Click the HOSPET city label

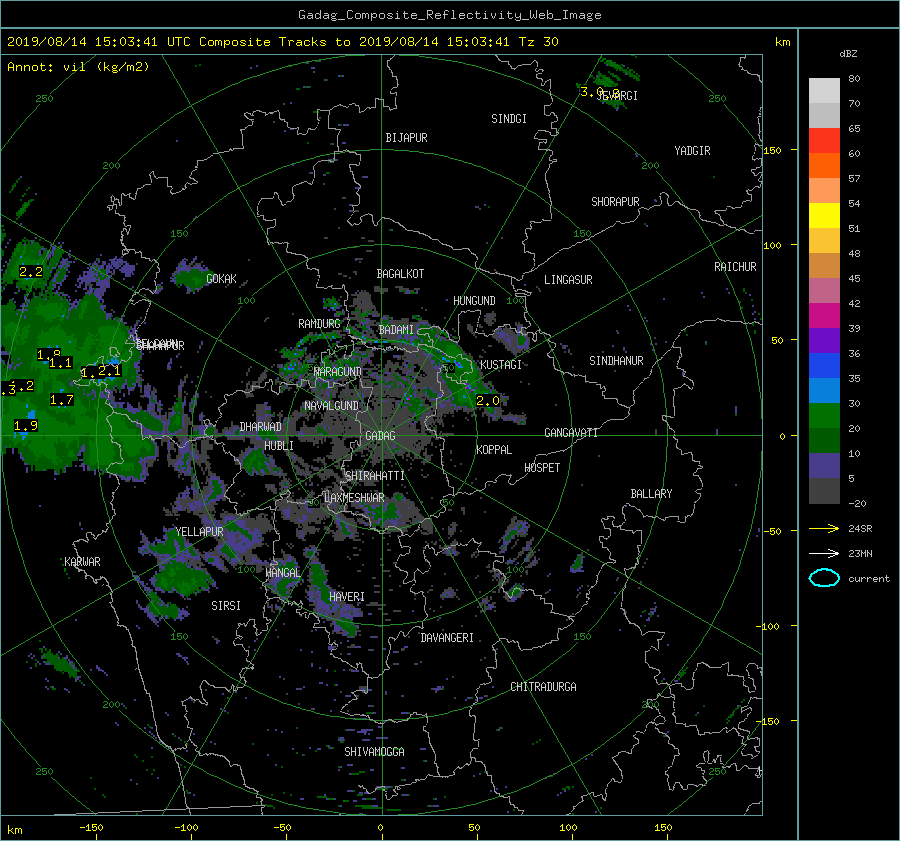coord(542,468)
